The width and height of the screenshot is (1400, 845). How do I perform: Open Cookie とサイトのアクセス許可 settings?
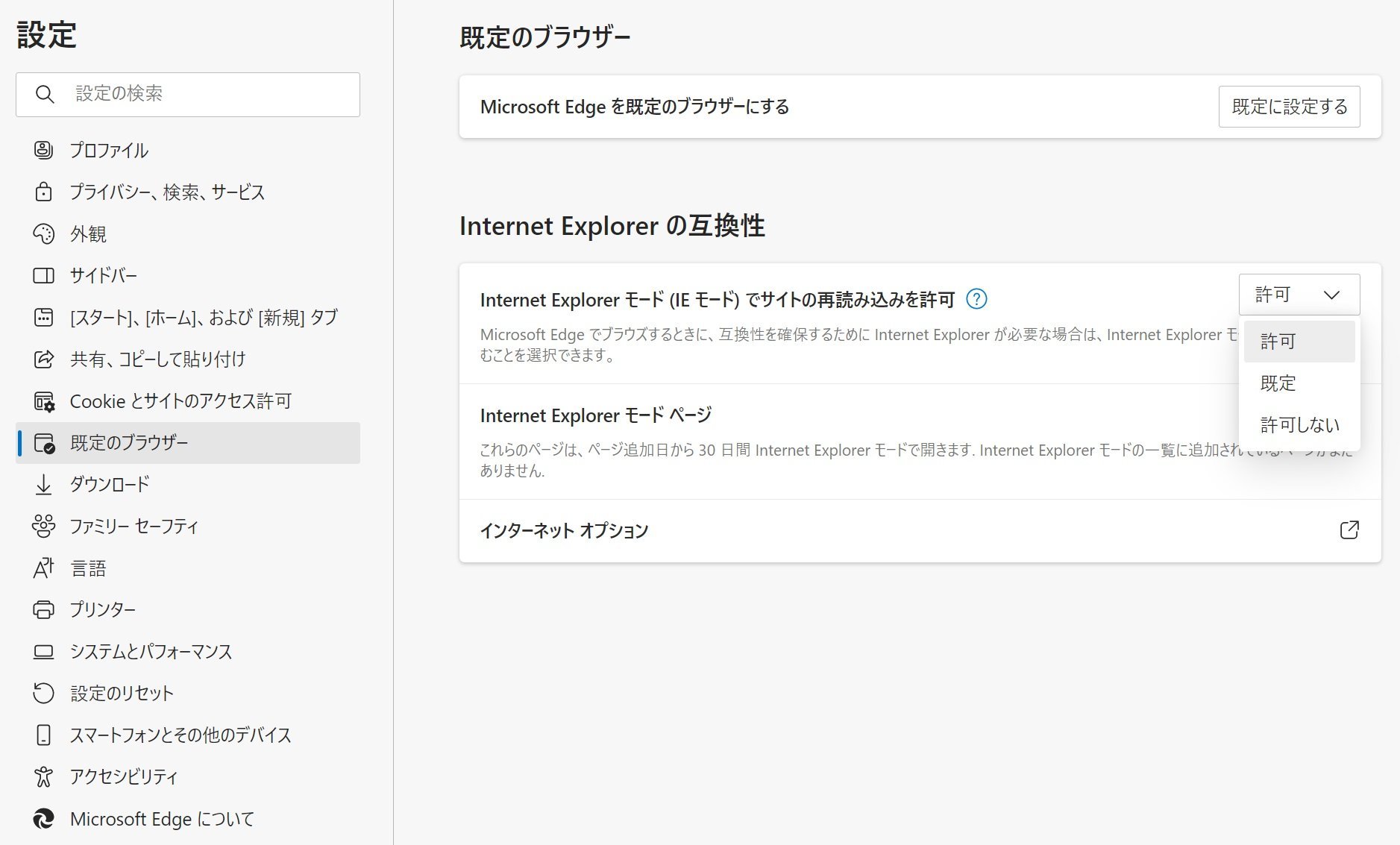[x=188, y=401]
